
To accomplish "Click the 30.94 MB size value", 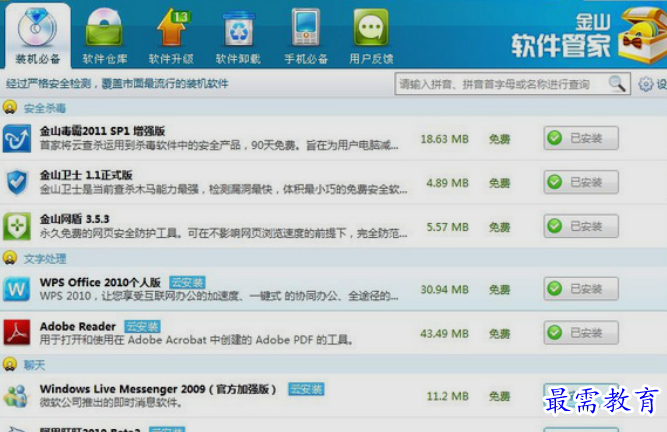I will [x=445, y=290].
